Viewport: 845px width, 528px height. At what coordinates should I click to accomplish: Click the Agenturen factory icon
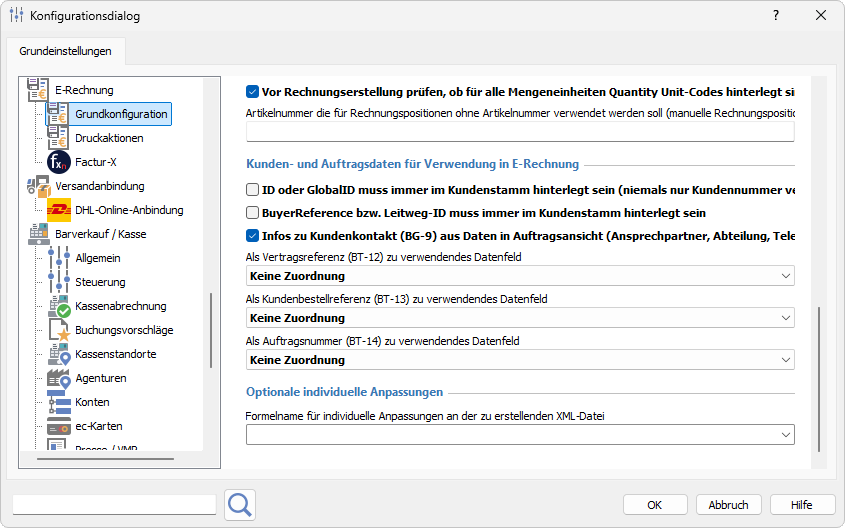59,378
